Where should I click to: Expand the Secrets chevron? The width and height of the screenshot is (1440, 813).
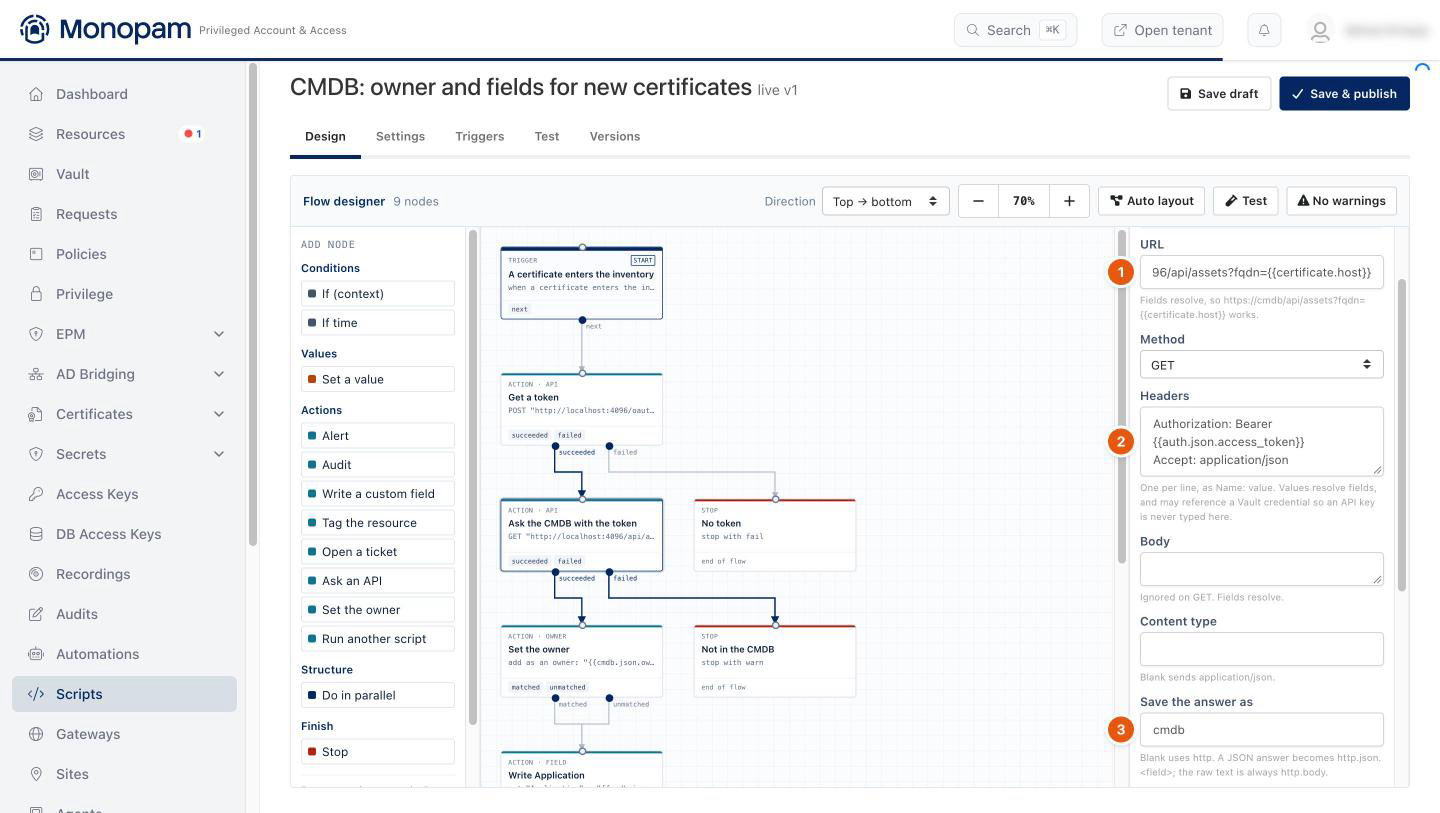pos(219,454)
